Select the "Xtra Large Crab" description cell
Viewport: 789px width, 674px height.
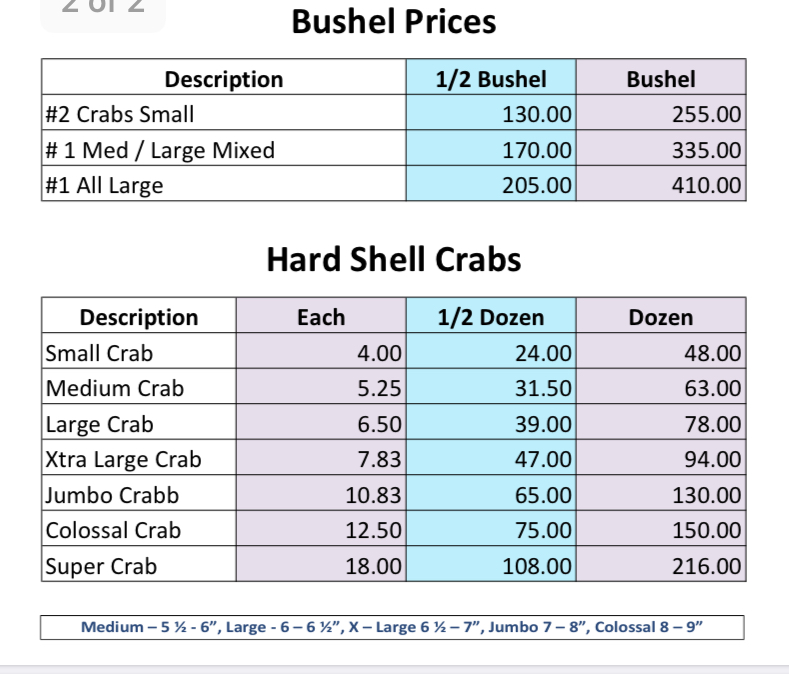click(124, 460)
